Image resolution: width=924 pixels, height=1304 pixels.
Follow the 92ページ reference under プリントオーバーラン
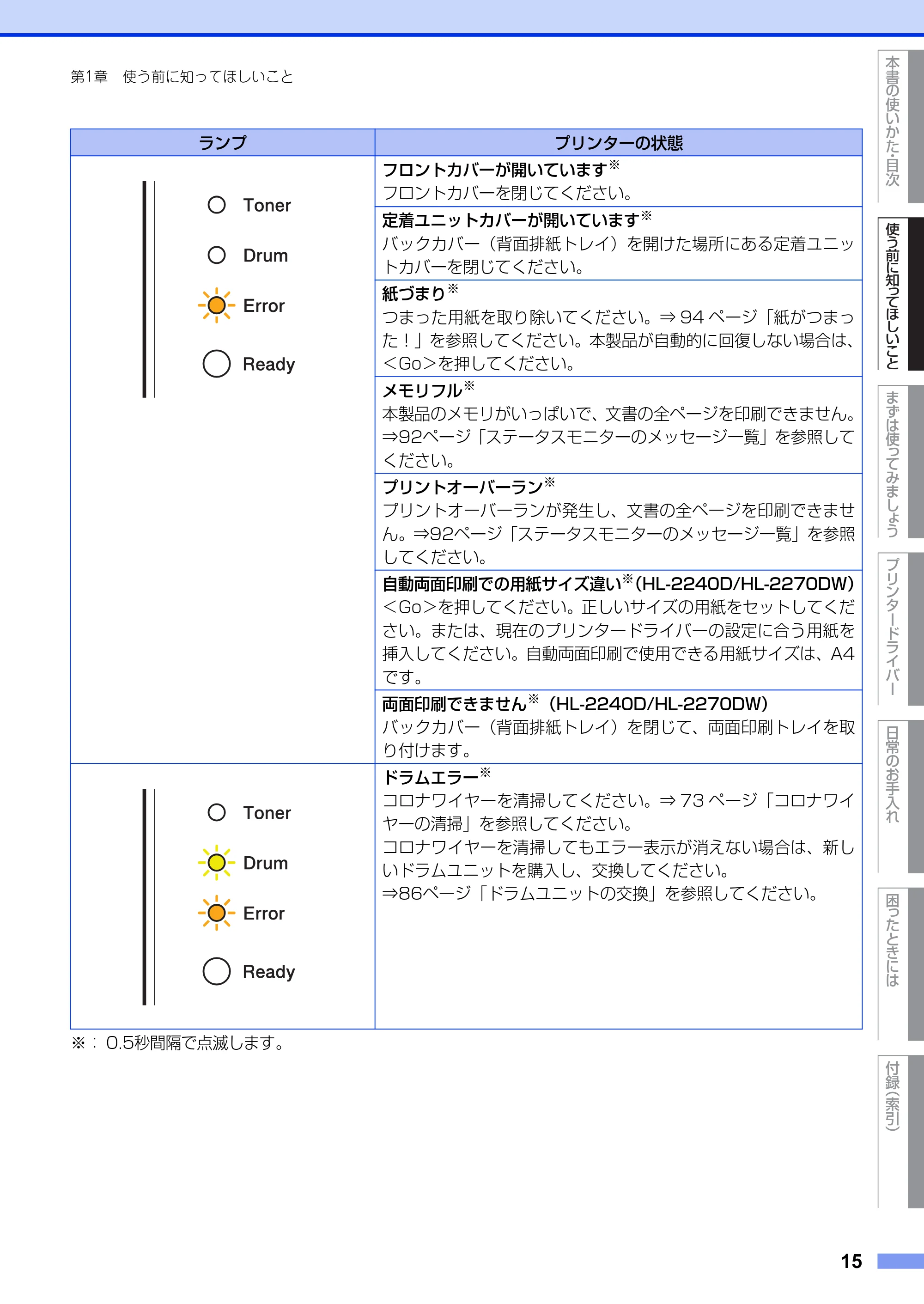607,534
